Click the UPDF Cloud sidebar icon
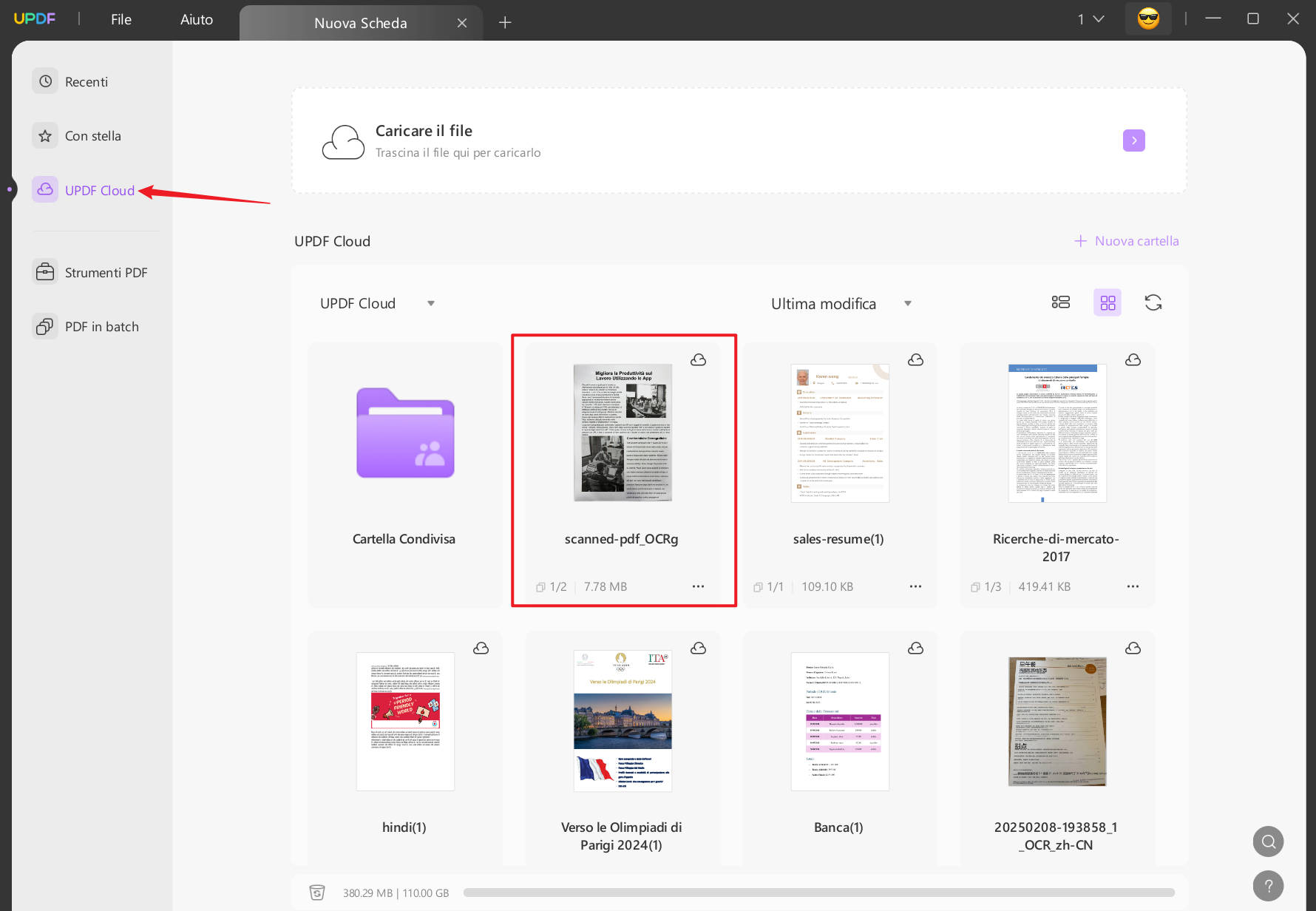Image resolution: width=1316 pixels, height=911 pixels. click(x=45, y=189)
